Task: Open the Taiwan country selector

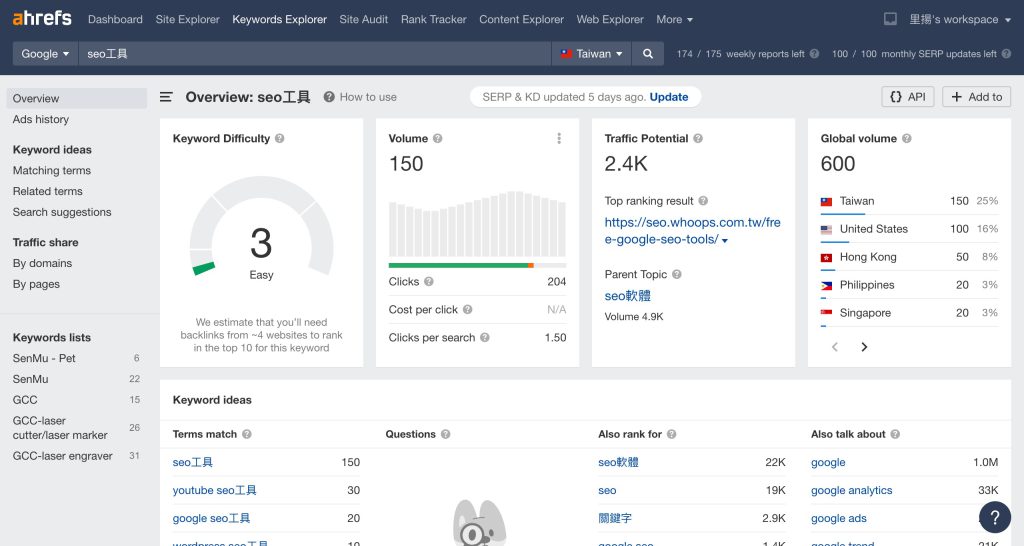Action: point(592,54)
